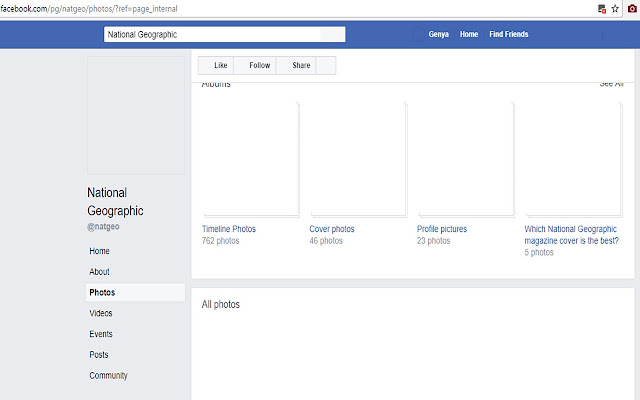
Task: Click the 762 photos count text
Action: point(220,241)
